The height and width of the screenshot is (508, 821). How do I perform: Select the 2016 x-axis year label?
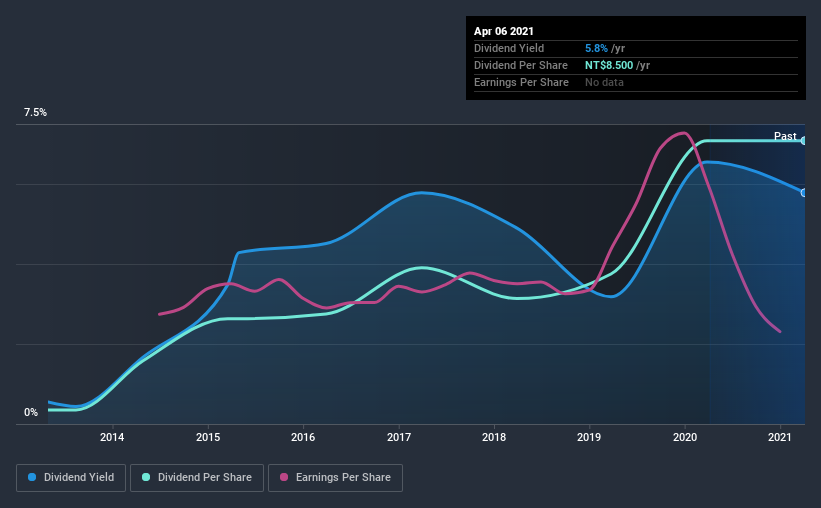pos(303,437)
